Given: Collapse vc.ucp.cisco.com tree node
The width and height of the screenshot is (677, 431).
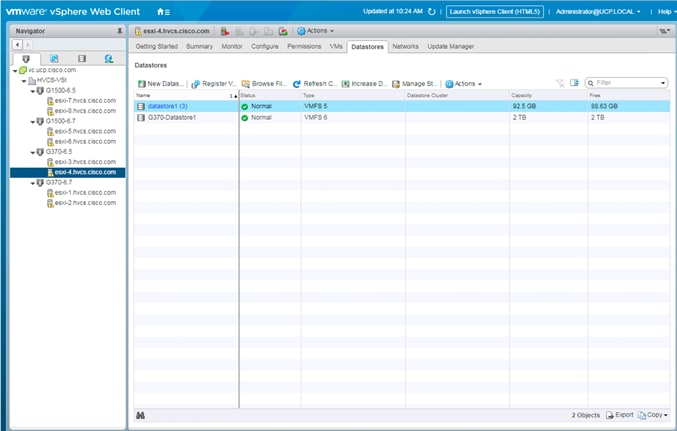Looking at the screenshot, I should (x=15, y=70).
